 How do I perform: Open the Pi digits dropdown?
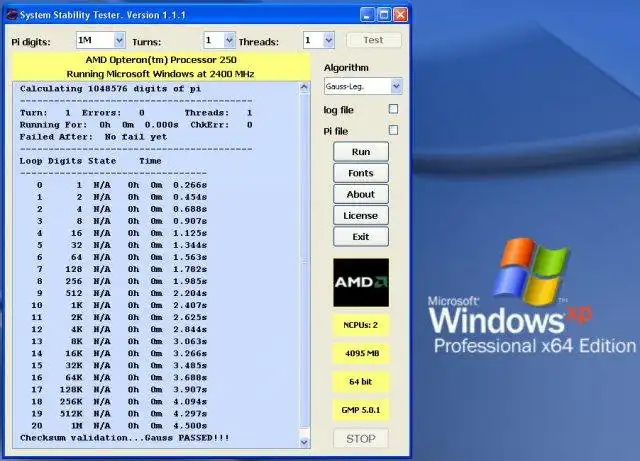click(x=119, y=40)
